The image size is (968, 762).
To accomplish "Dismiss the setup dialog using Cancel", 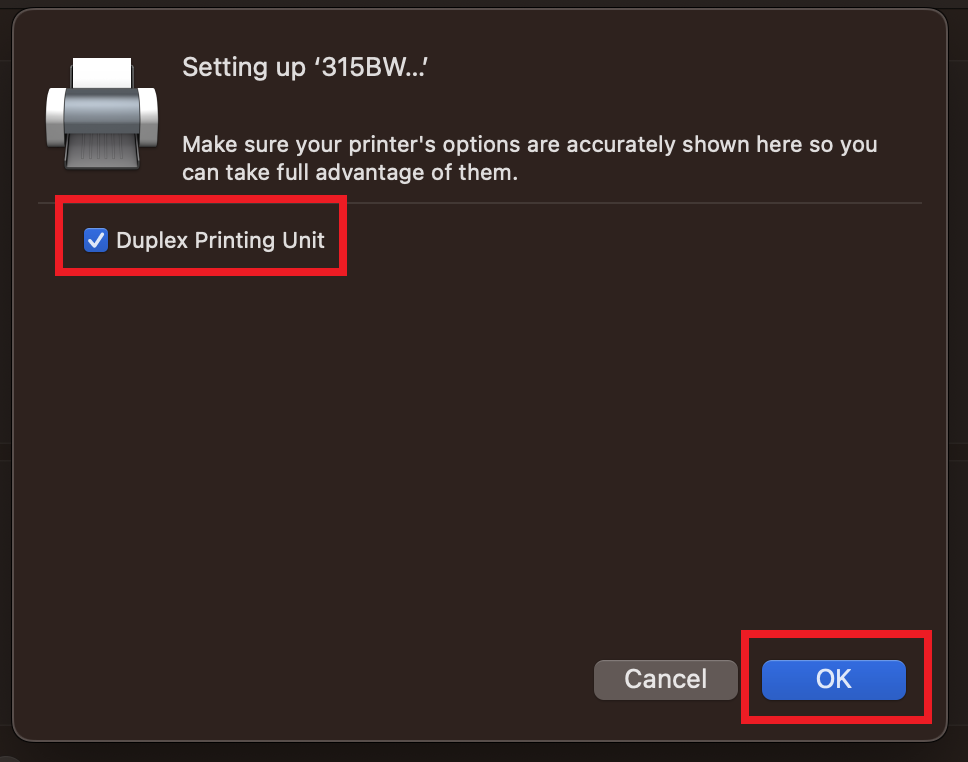I will tap(665, 679).
